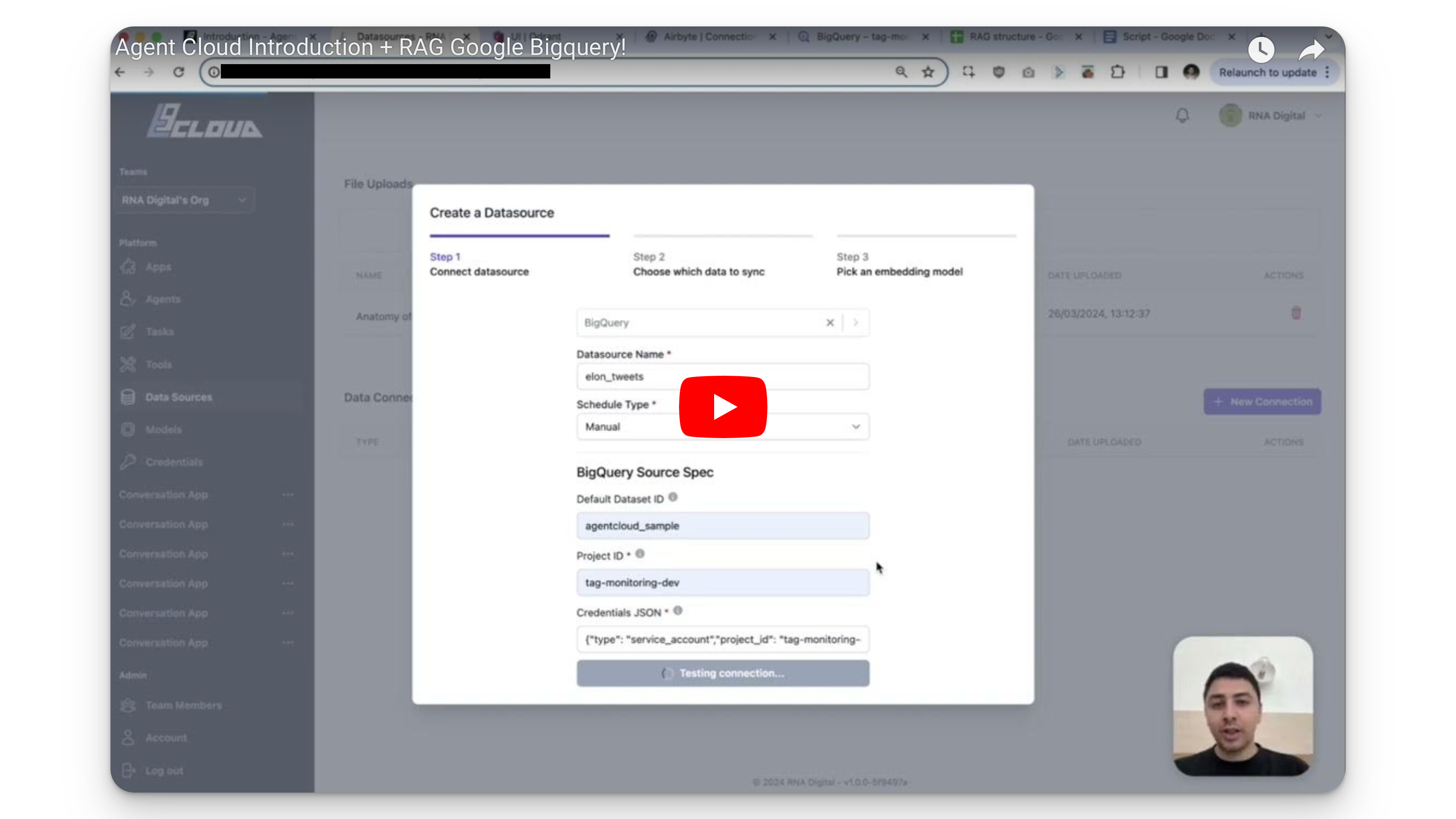Click the Agent Cloud logo in sidebar
This screenshot has width=1456, height=819.
[205, 120]
